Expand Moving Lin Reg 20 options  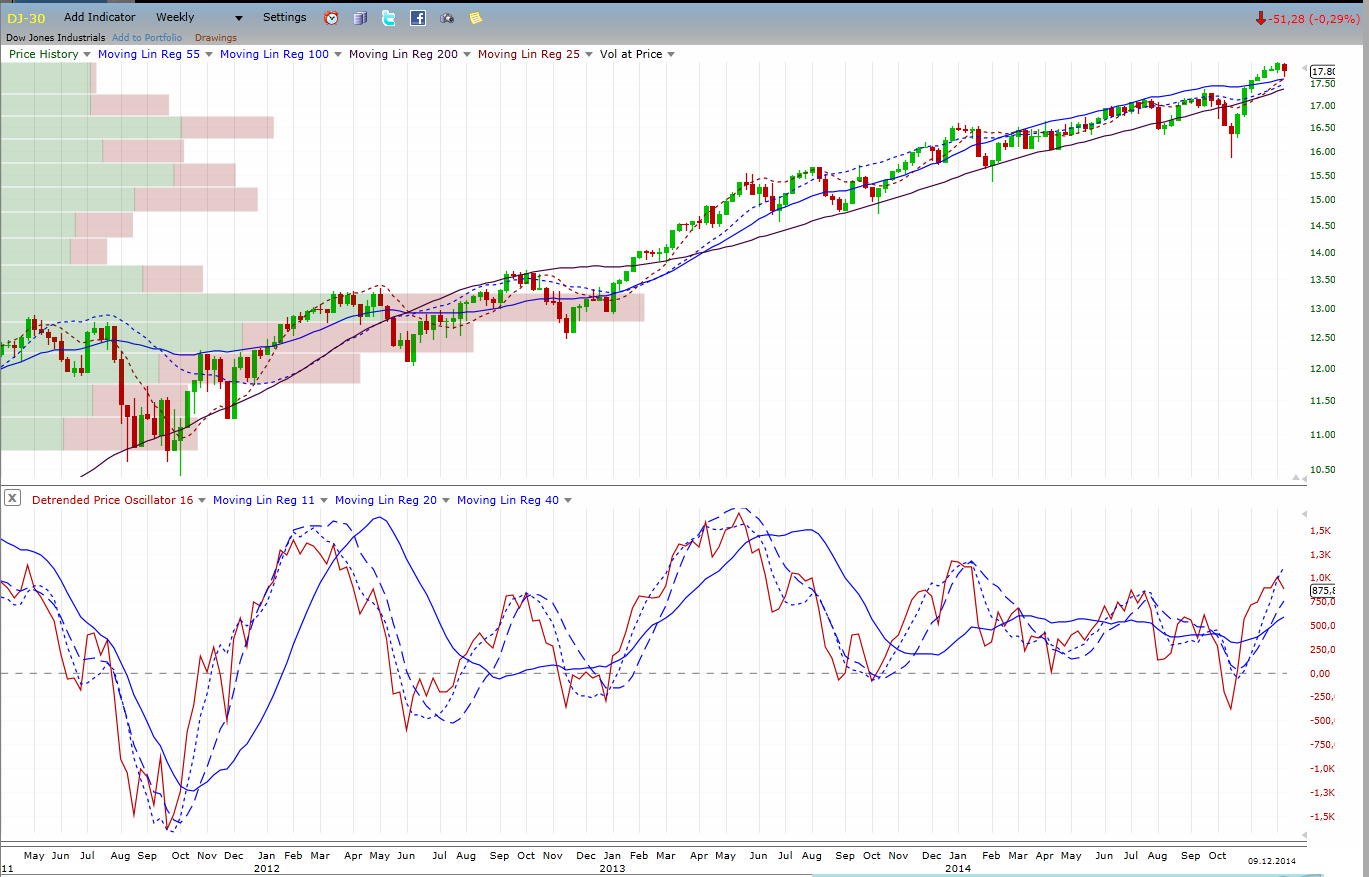pos(447,500)
